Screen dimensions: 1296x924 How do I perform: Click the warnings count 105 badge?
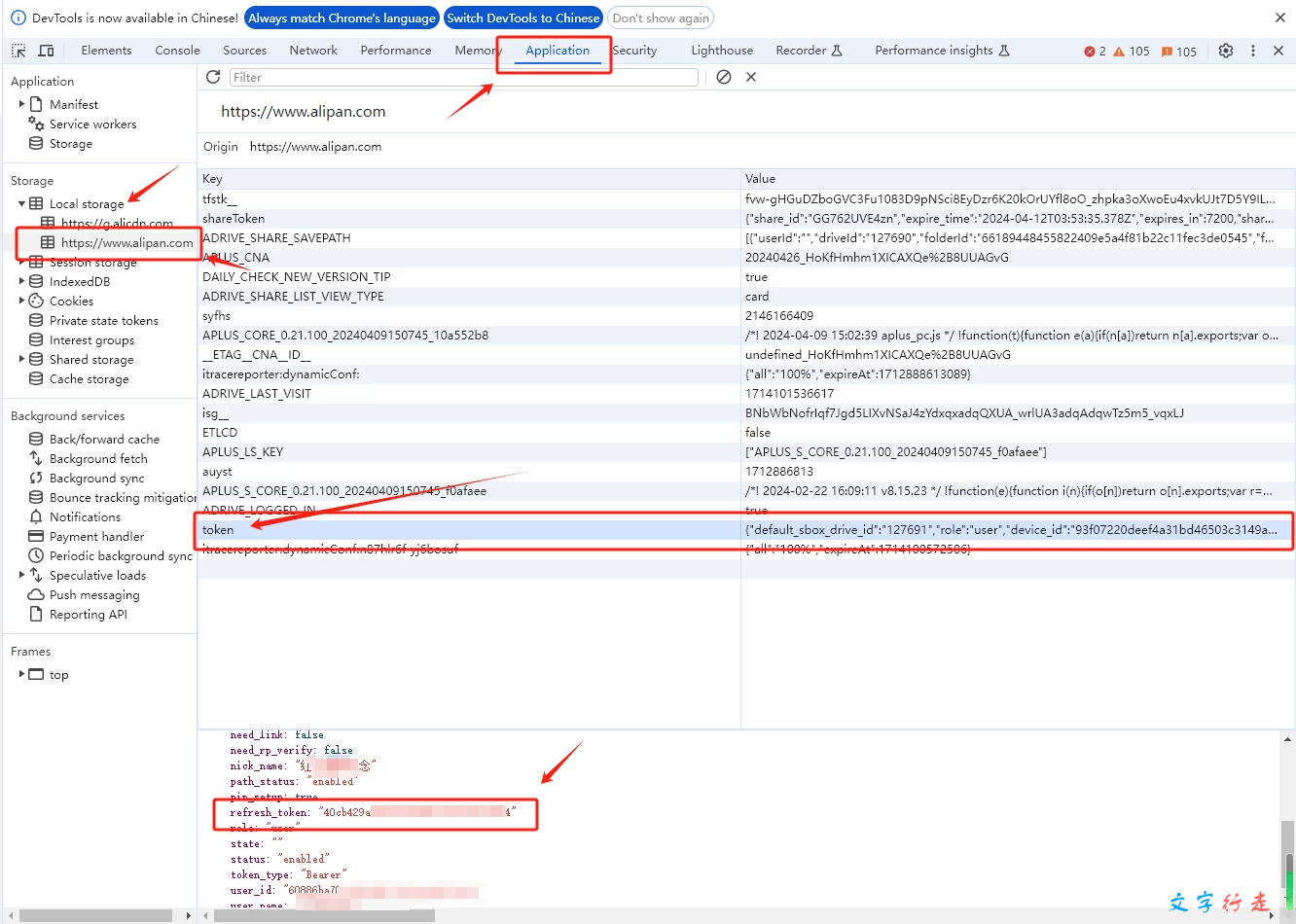coord(1132,52)
